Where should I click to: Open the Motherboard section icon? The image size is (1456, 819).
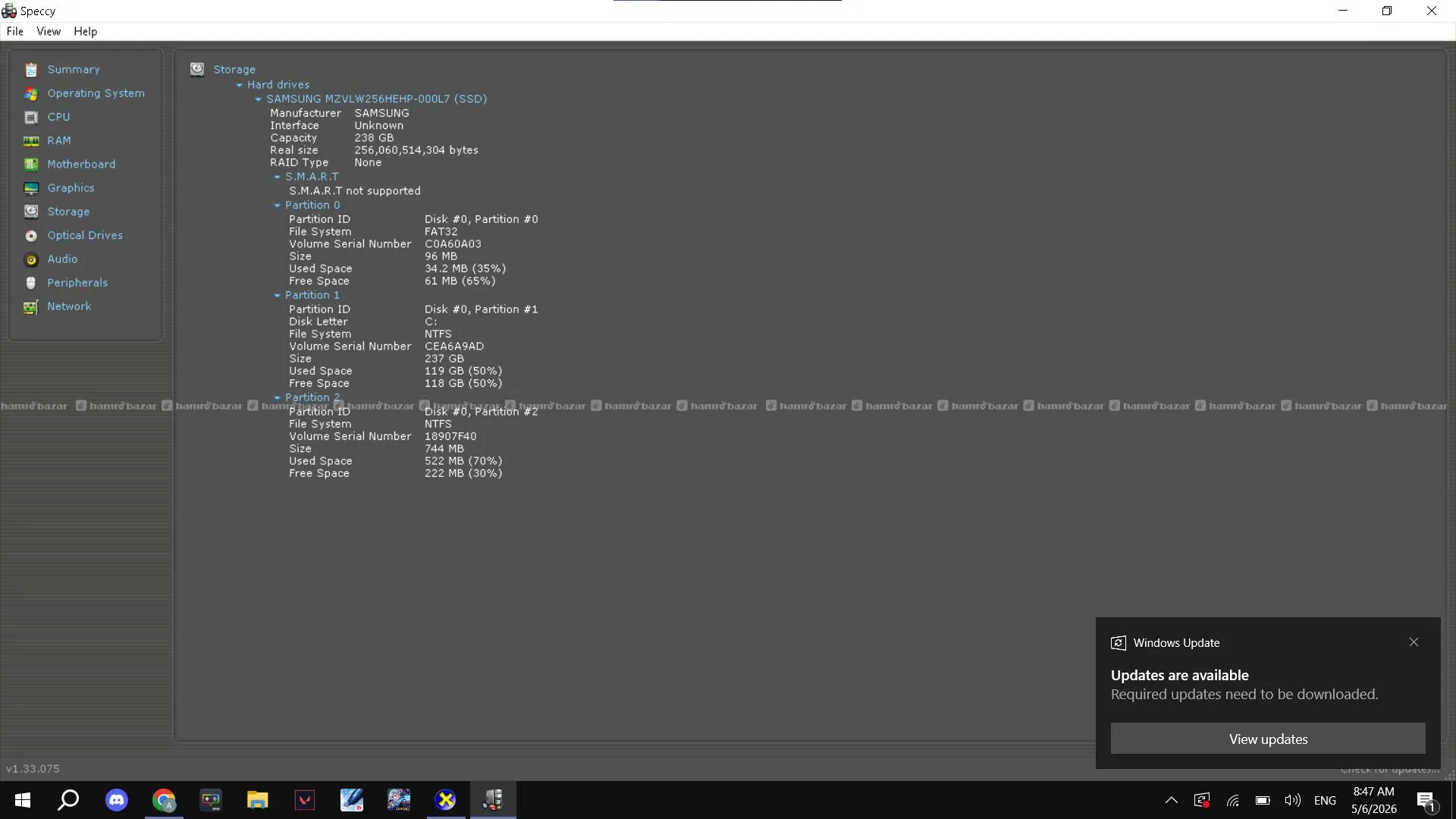[x=31, y=165]
